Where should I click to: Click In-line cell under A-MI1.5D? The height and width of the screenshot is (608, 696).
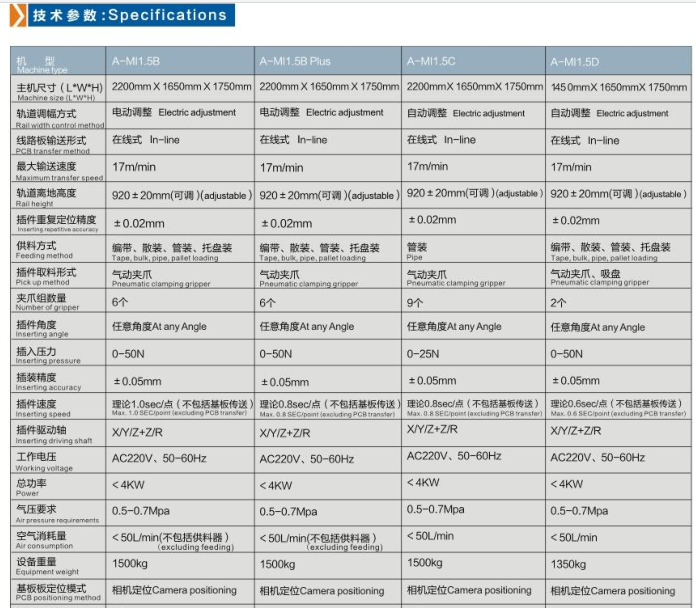coord(619,142)
